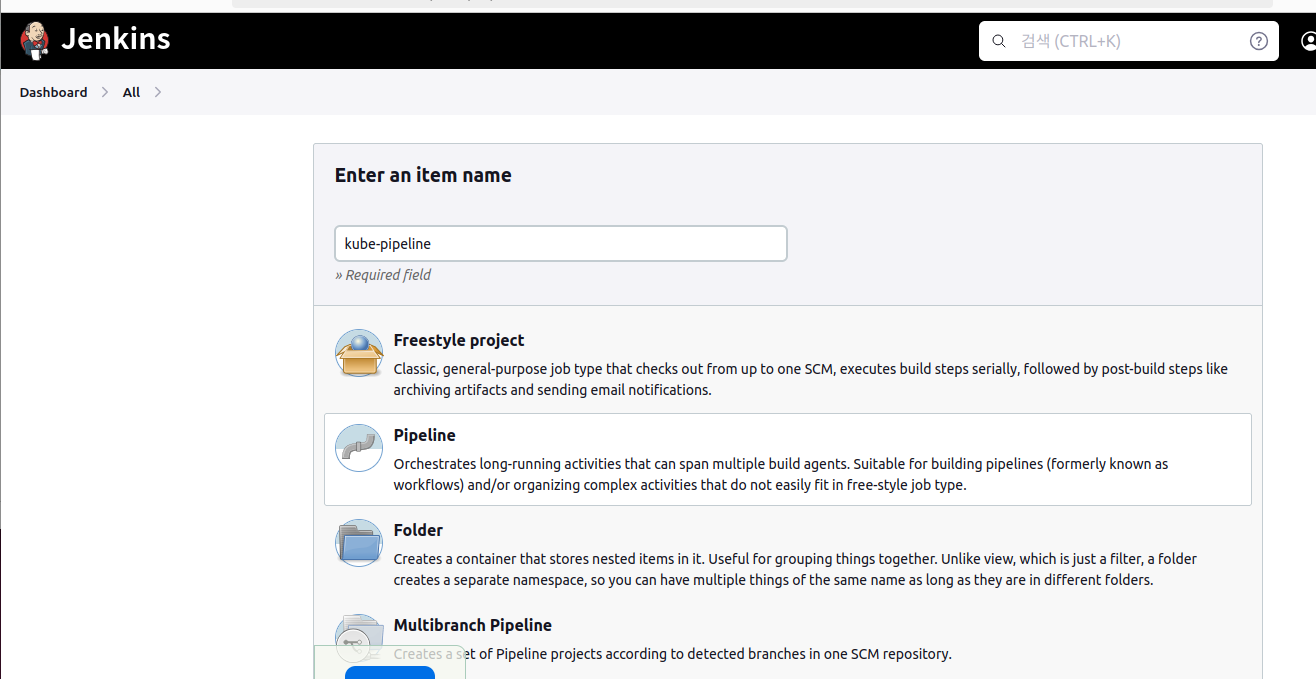Choose the Pipeline item type heading
The width and height of the screenshot is (1316, 679).
coord(424,435)
